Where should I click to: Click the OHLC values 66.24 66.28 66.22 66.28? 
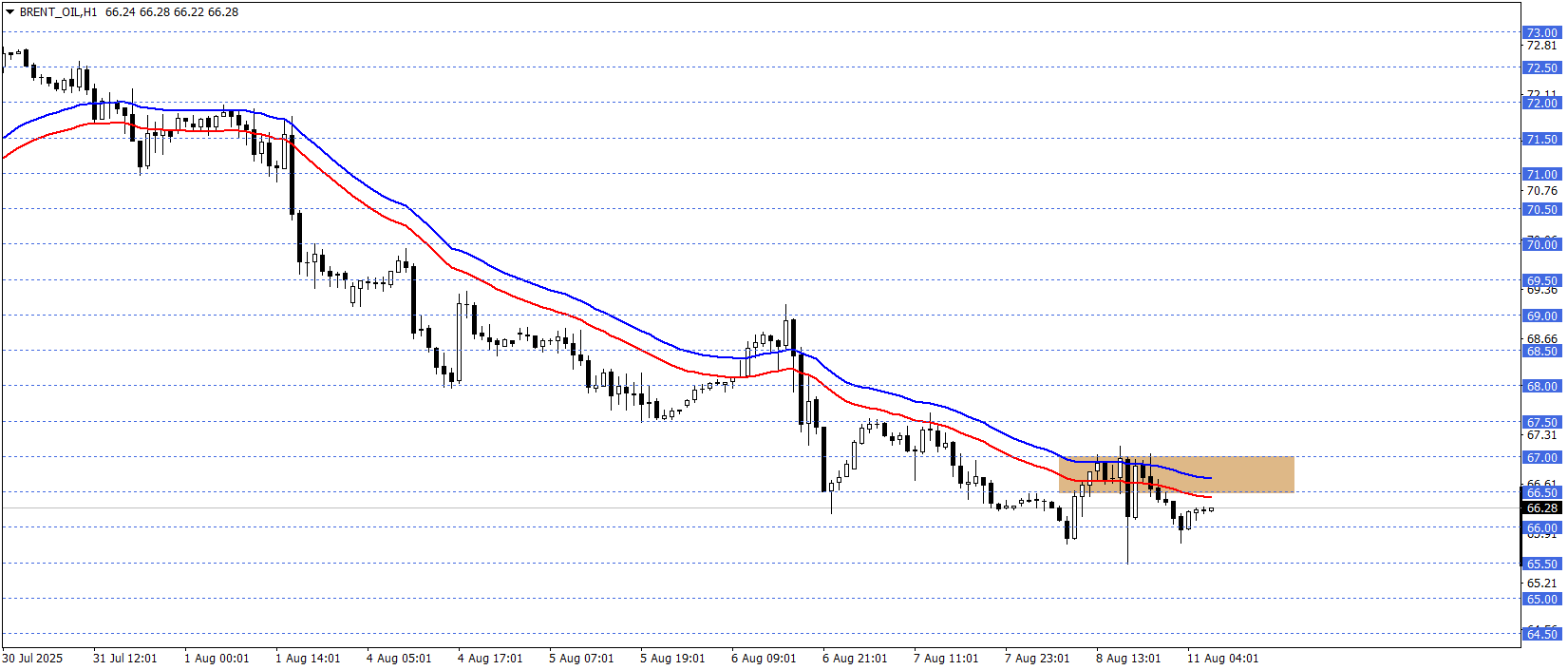(x=172, y=12)
